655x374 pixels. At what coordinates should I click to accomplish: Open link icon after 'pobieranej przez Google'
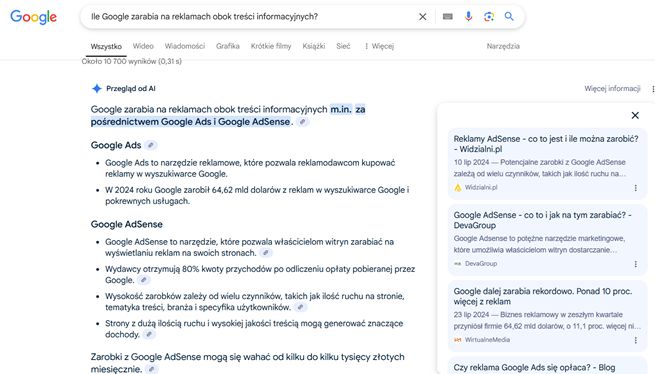pos(144,280)
